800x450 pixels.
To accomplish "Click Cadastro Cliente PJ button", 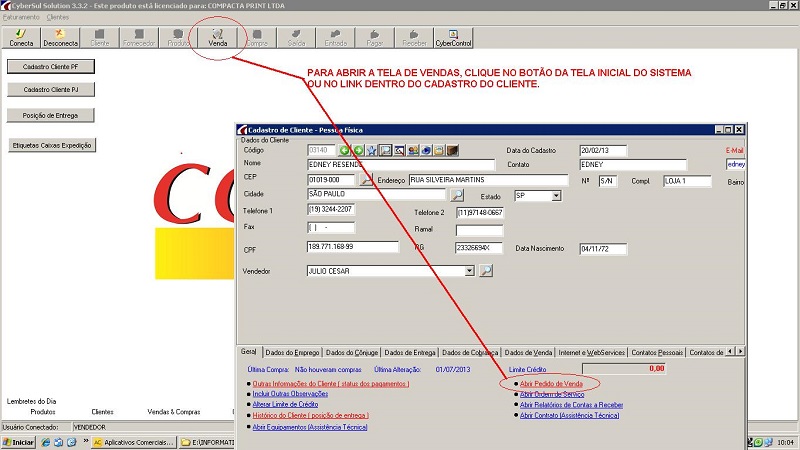I will coord(51,90).
